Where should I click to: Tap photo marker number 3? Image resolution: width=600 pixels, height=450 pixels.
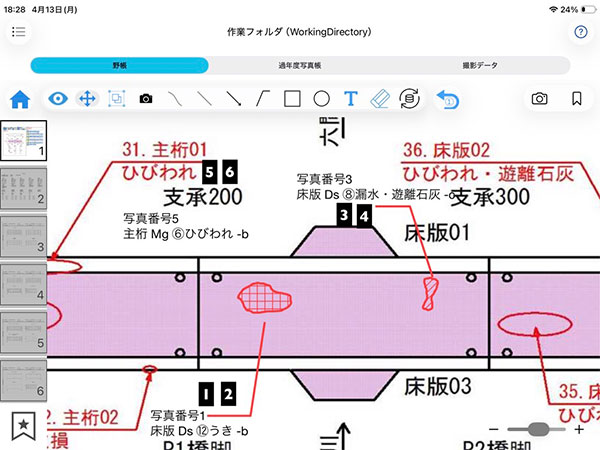point(344,215)
